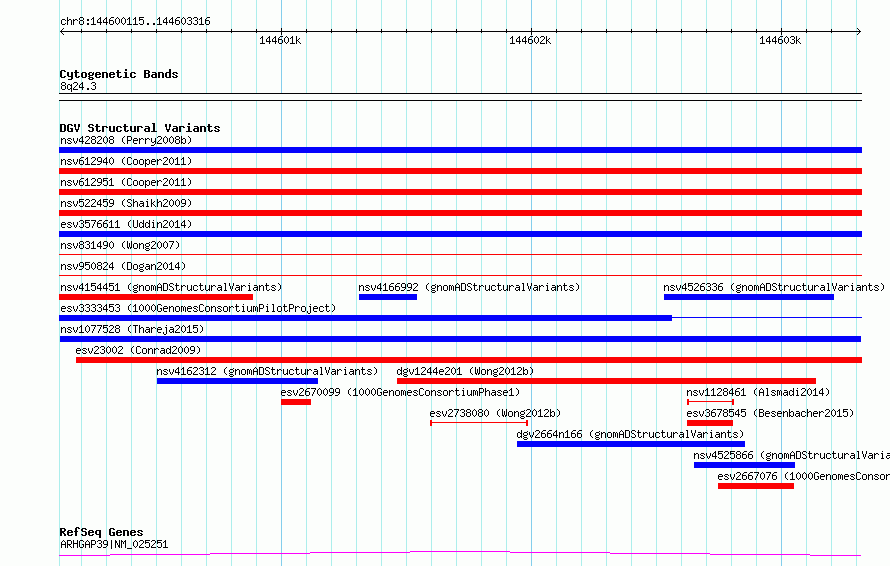Click the 144601k ruler position marker
Screen dimensions: 890x566
(280, 40)
